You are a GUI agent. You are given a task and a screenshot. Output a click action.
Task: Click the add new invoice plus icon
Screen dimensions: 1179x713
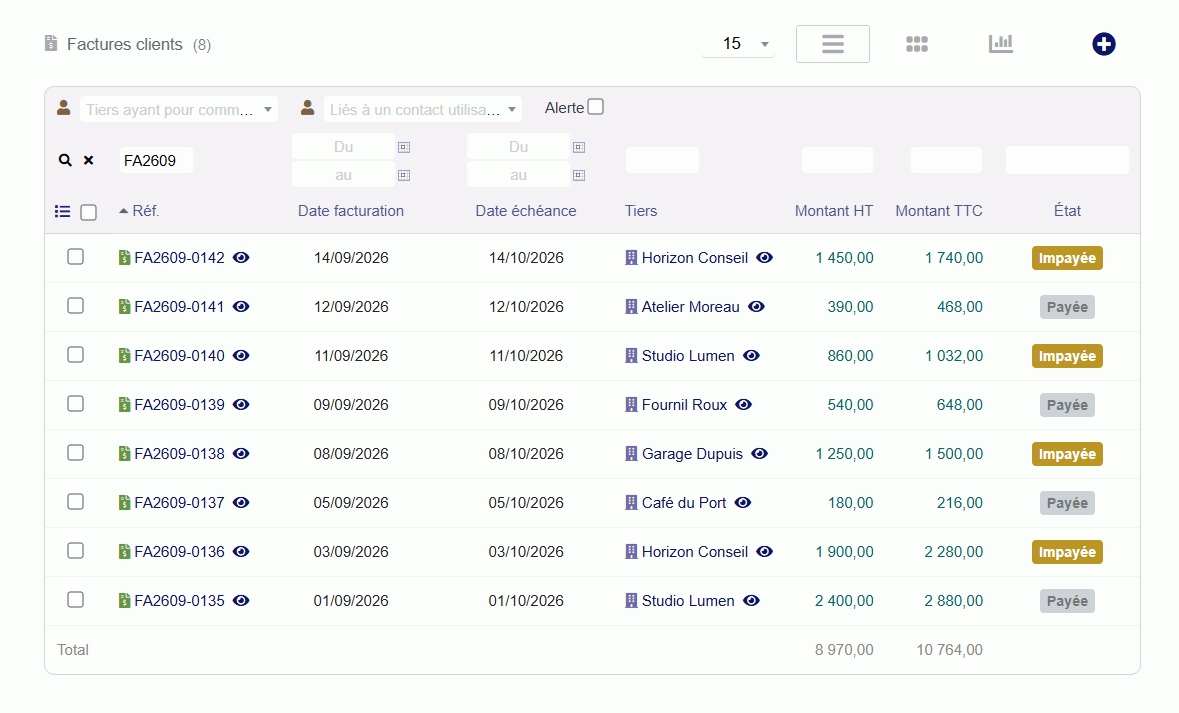coord(1103,44)
